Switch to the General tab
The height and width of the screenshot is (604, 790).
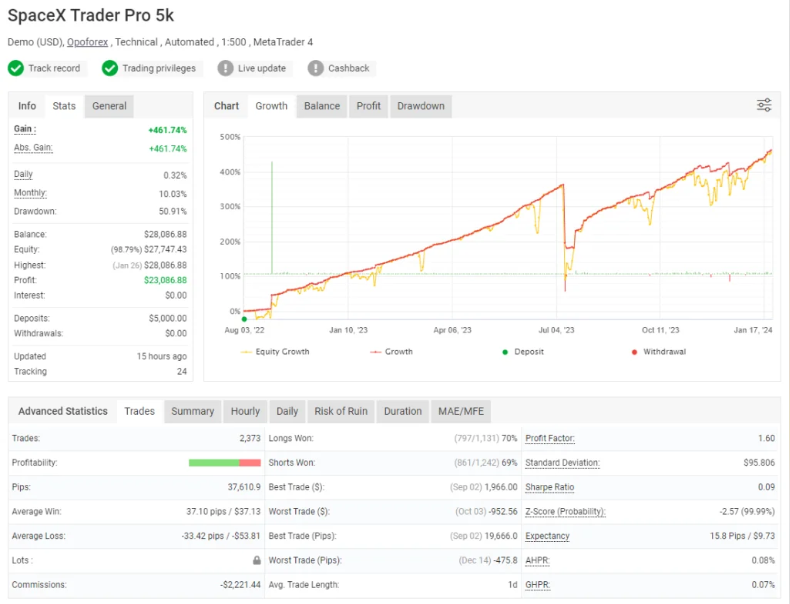click(109, 106)
